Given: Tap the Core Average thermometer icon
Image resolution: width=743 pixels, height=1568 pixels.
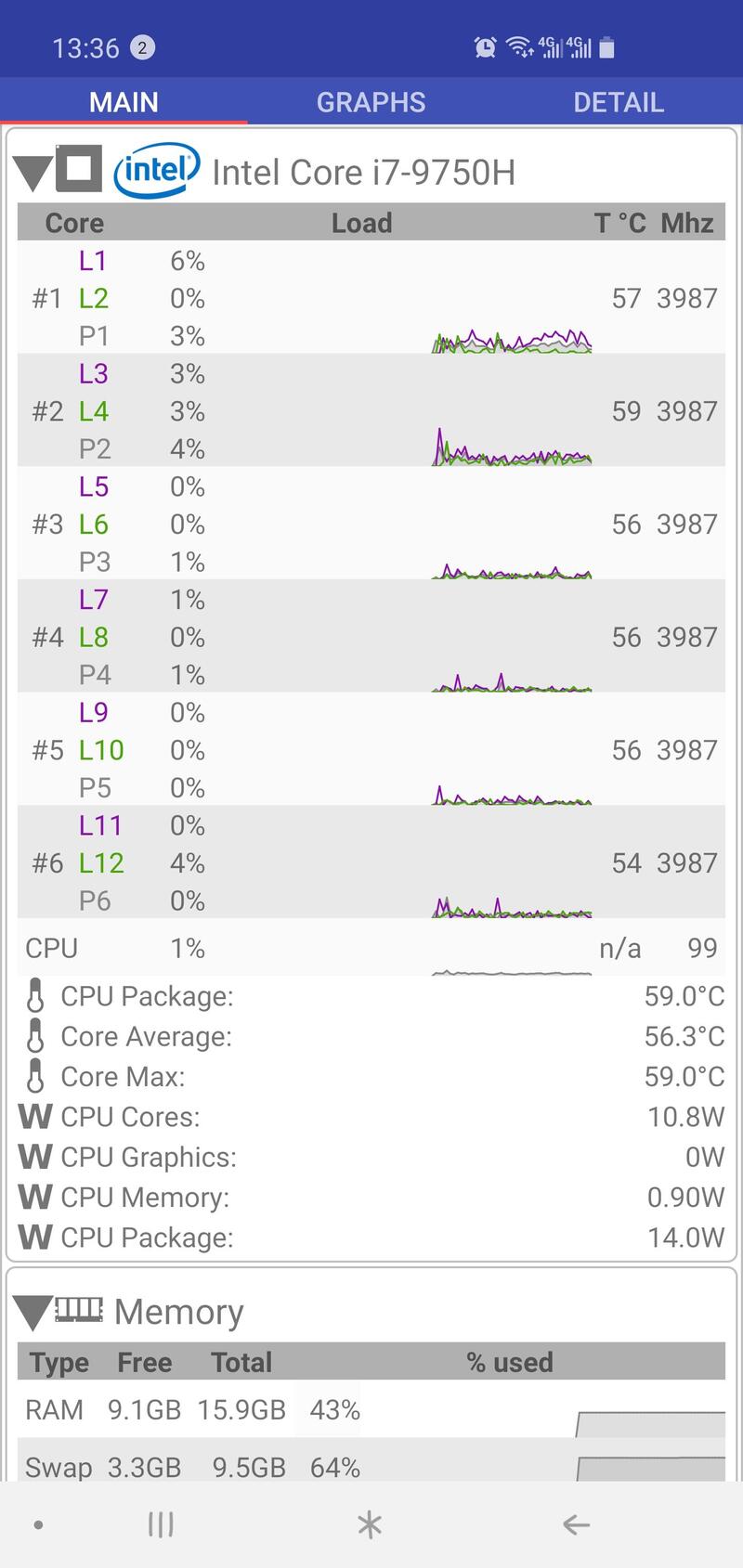Looking at the screenshot, I should coord(35,1036).
